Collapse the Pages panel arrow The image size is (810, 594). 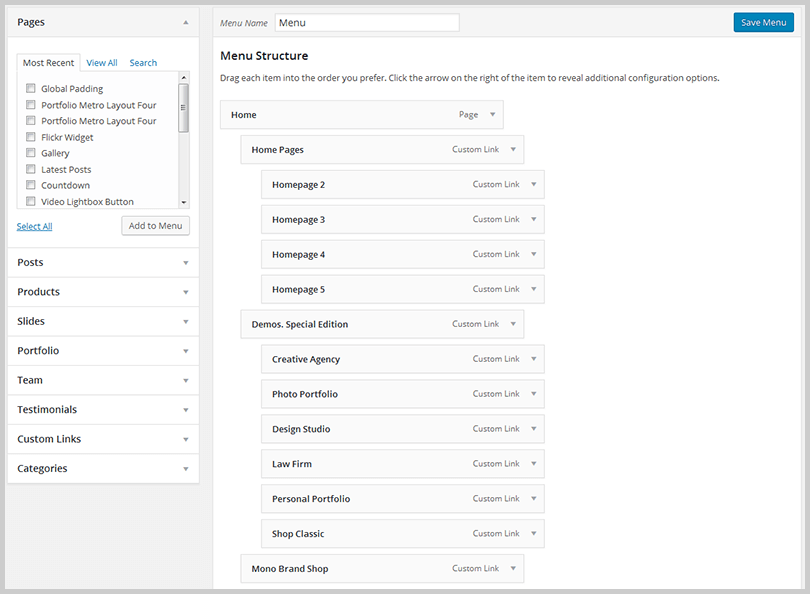[x=185, y=22]
